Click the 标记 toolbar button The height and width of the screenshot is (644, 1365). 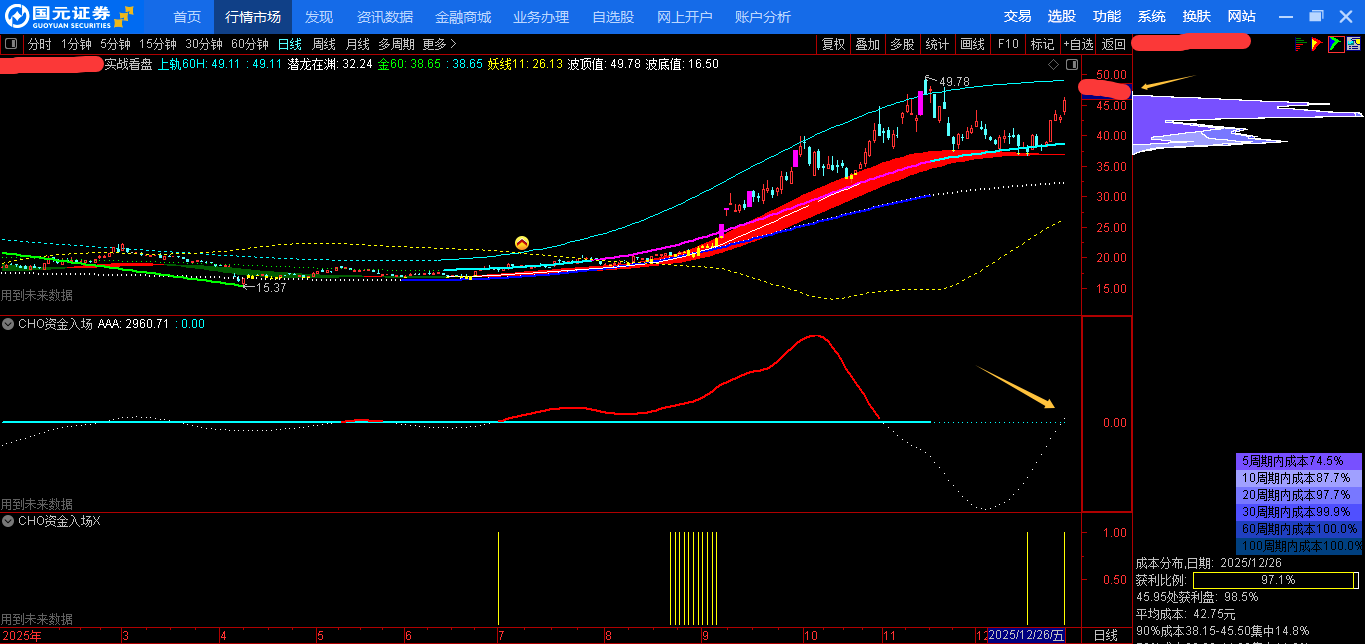tap(1043, 44)
